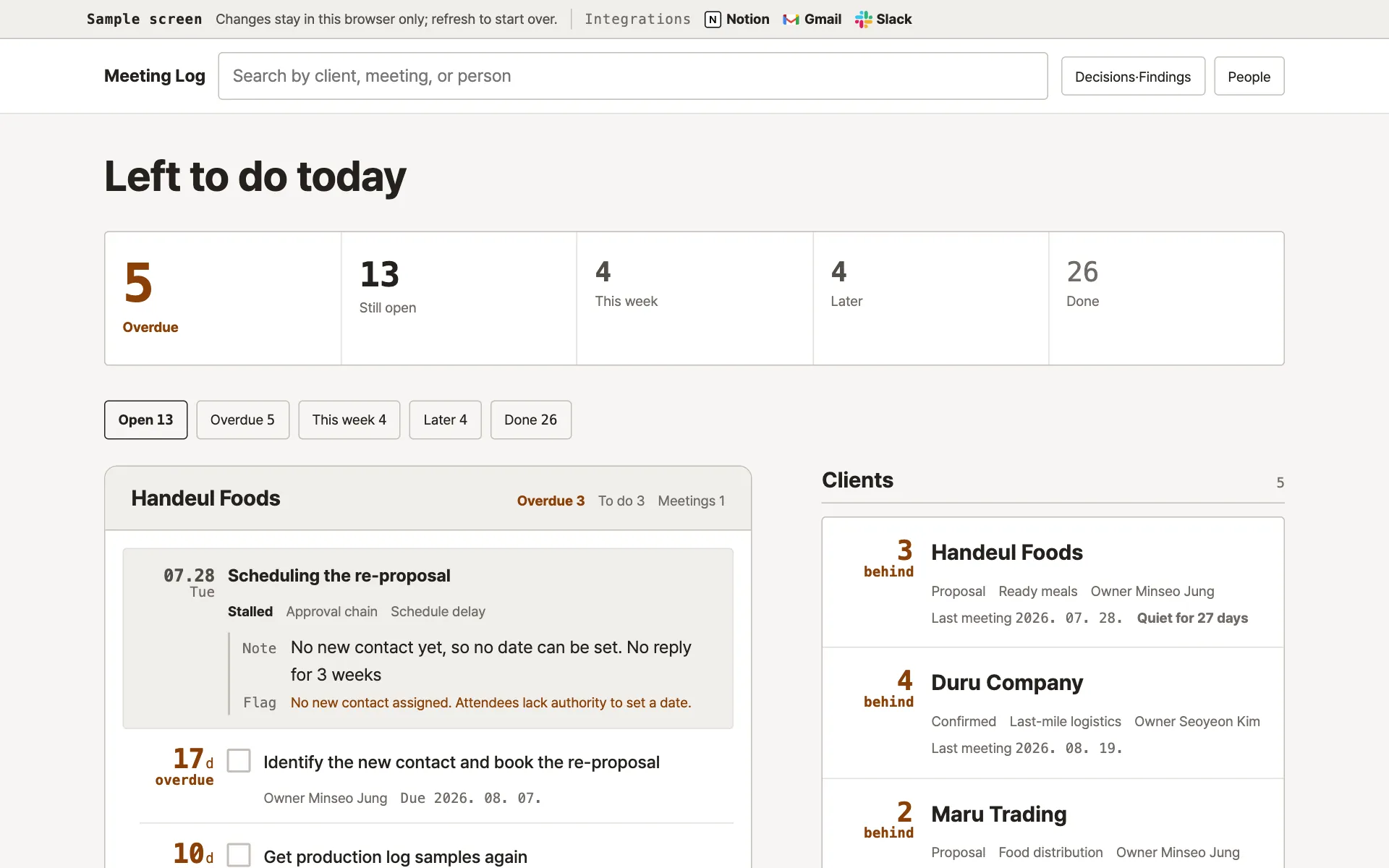Click the Clients section heading
Viewport: 1389px width, 868px height.
point(857,480)
